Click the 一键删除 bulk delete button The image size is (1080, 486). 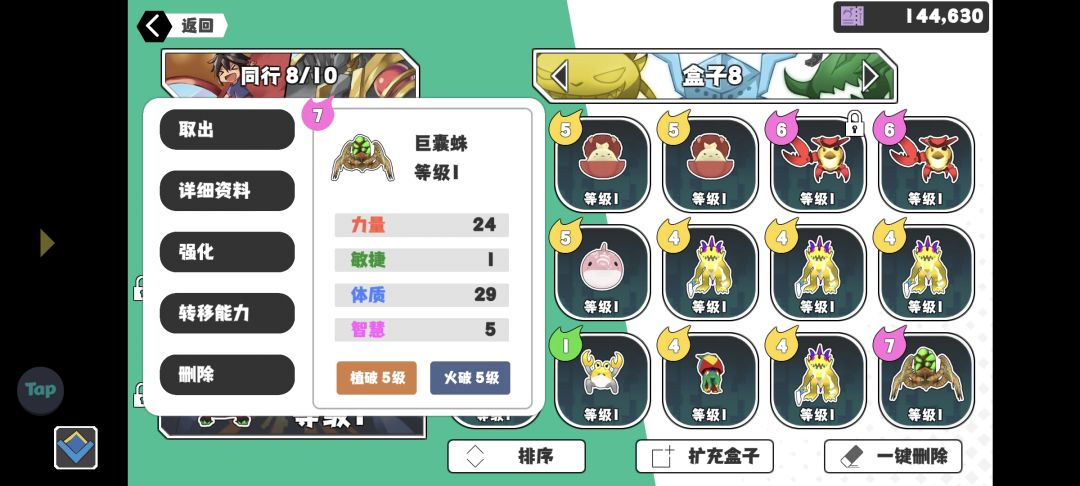[x=893, y=456]
